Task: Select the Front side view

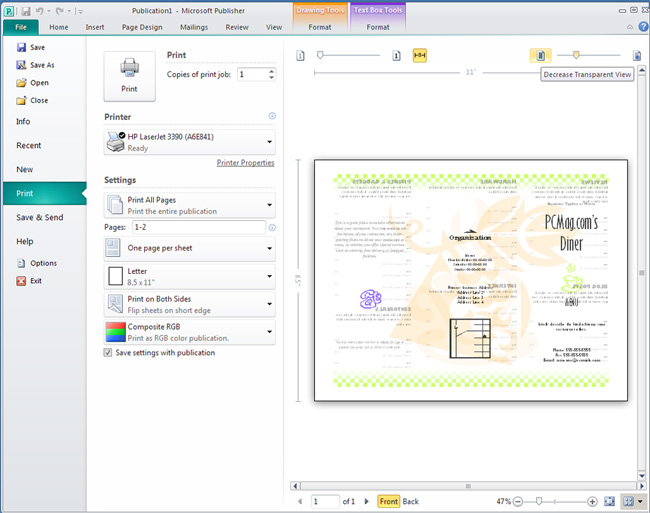Action: (x=388, y=501)
